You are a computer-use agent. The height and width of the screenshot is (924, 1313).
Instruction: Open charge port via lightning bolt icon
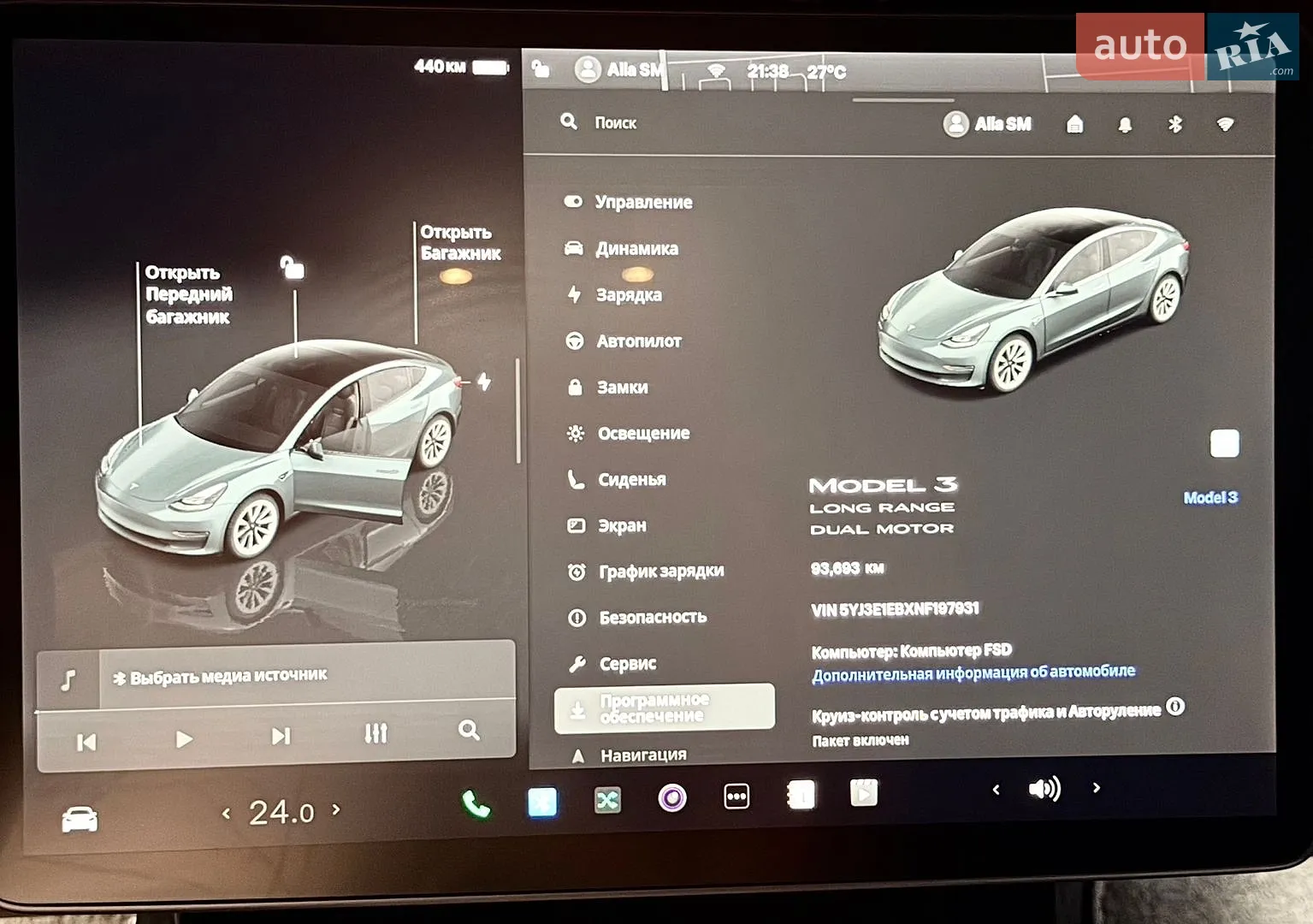coord(484,382)
